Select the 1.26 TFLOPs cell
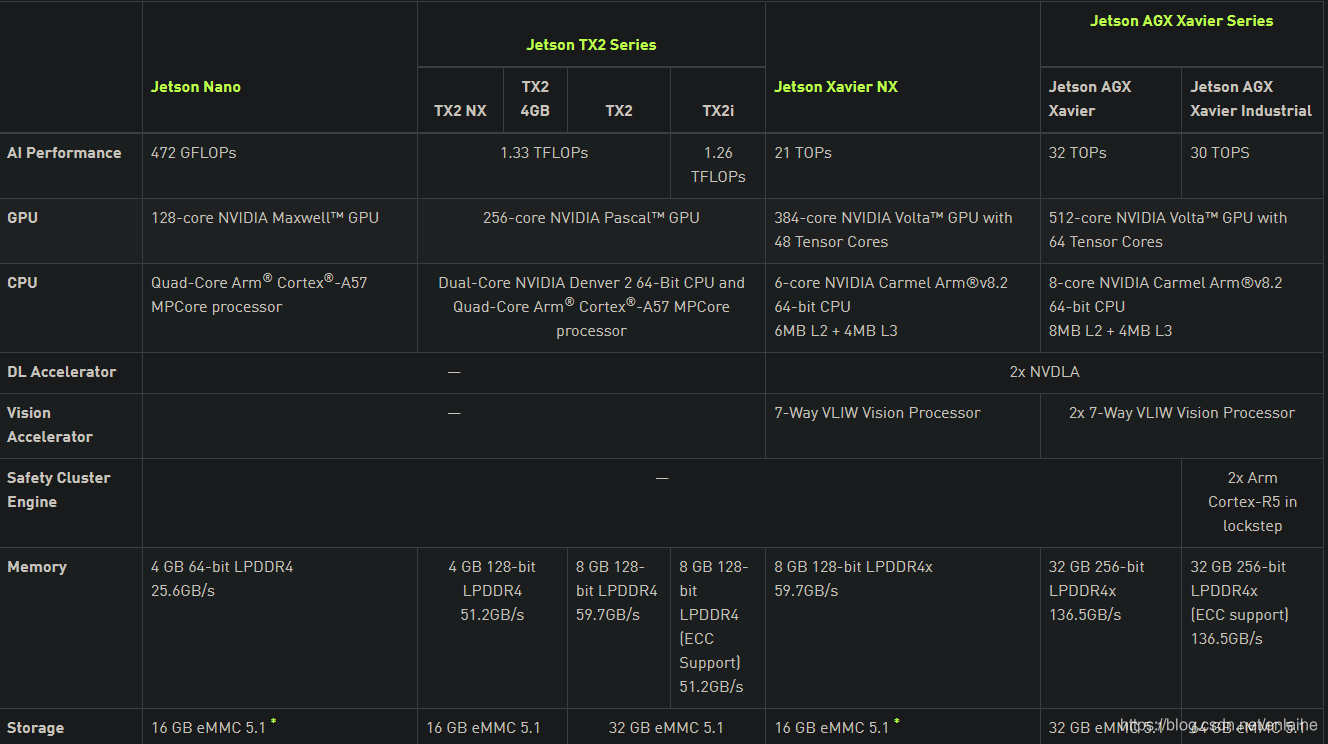 pyautogui.click(x=718, y=165)
